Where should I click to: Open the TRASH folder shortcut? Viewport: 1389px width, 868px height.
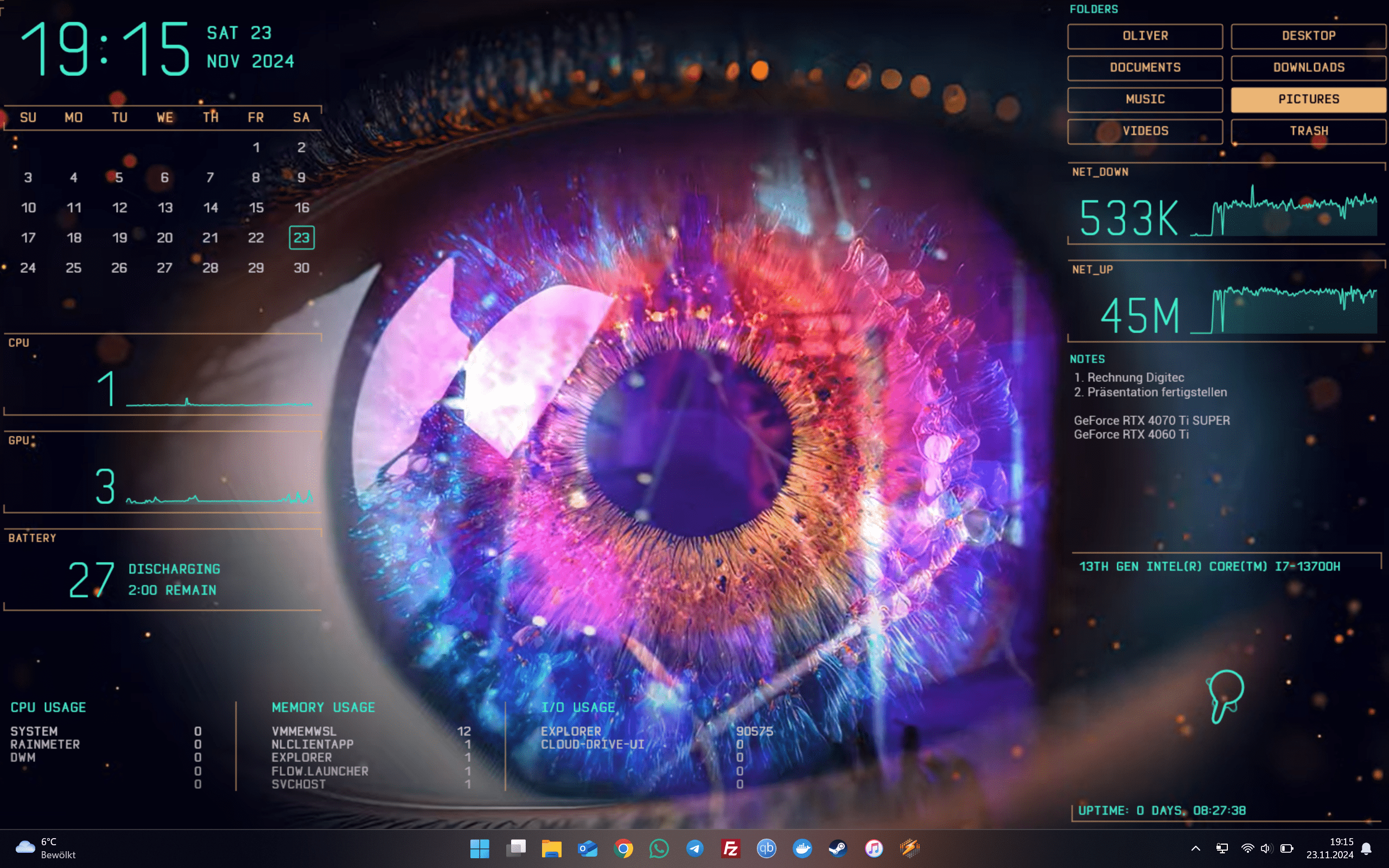click(1308, 131)
